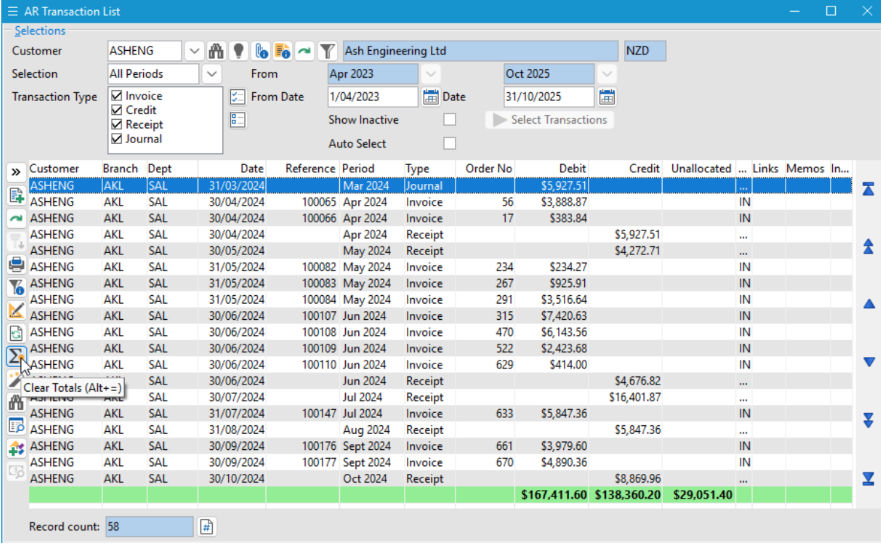This screenshot has height=545, width=881.
Task: Click the lightbulb icon beside customer field
Action: tap(239, 51)
